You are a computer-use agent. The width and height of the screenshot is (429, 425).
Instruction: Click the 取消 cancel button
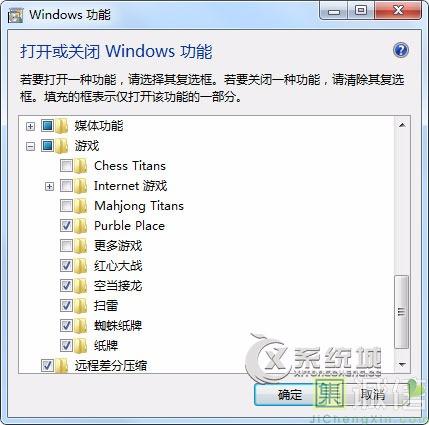pos(373,395)
